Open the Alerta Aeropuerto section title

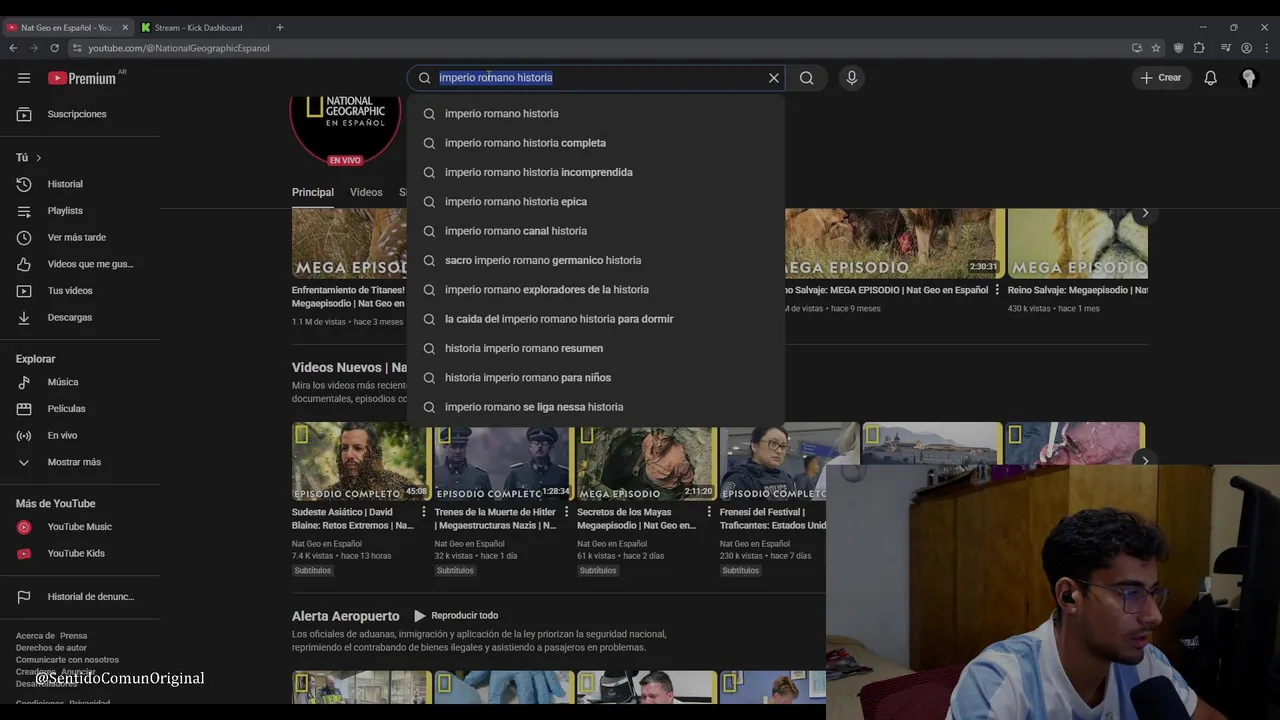coord(345,616)
